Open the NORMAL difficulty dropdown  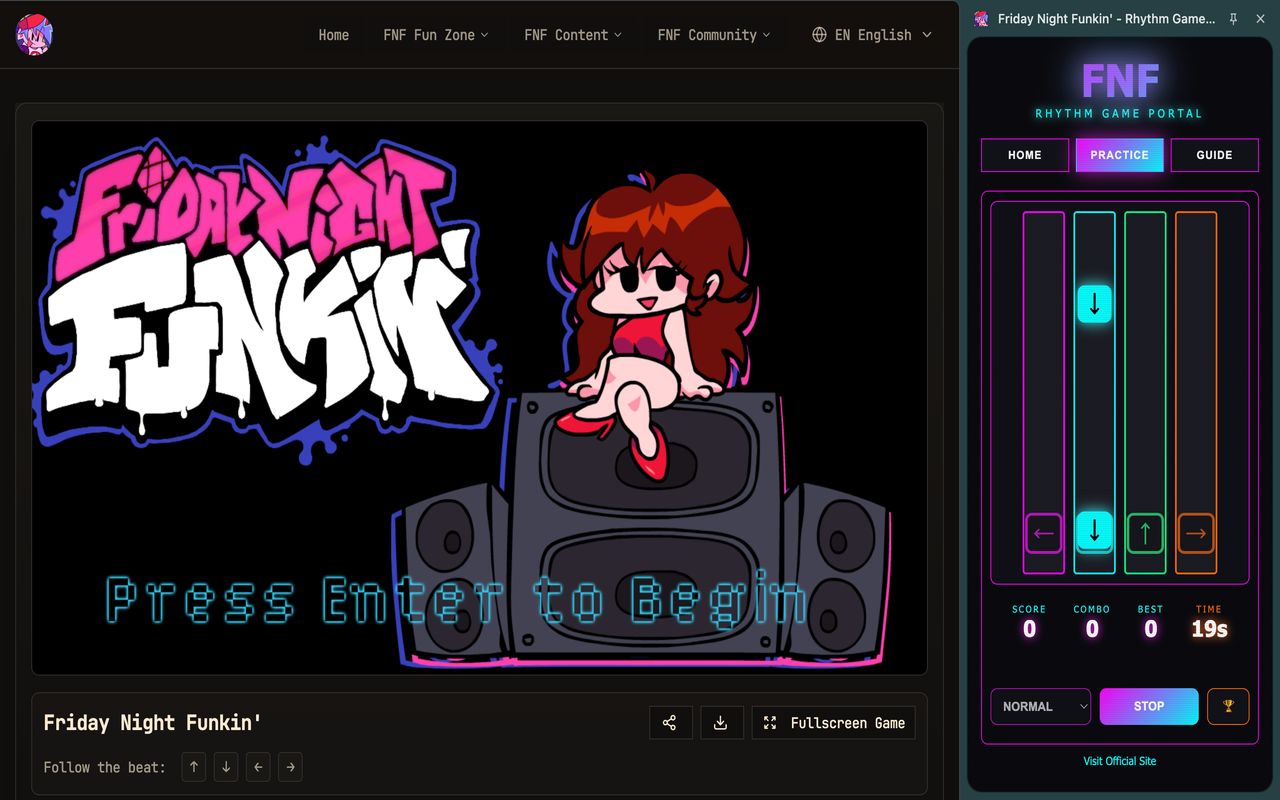point(1040,706)
